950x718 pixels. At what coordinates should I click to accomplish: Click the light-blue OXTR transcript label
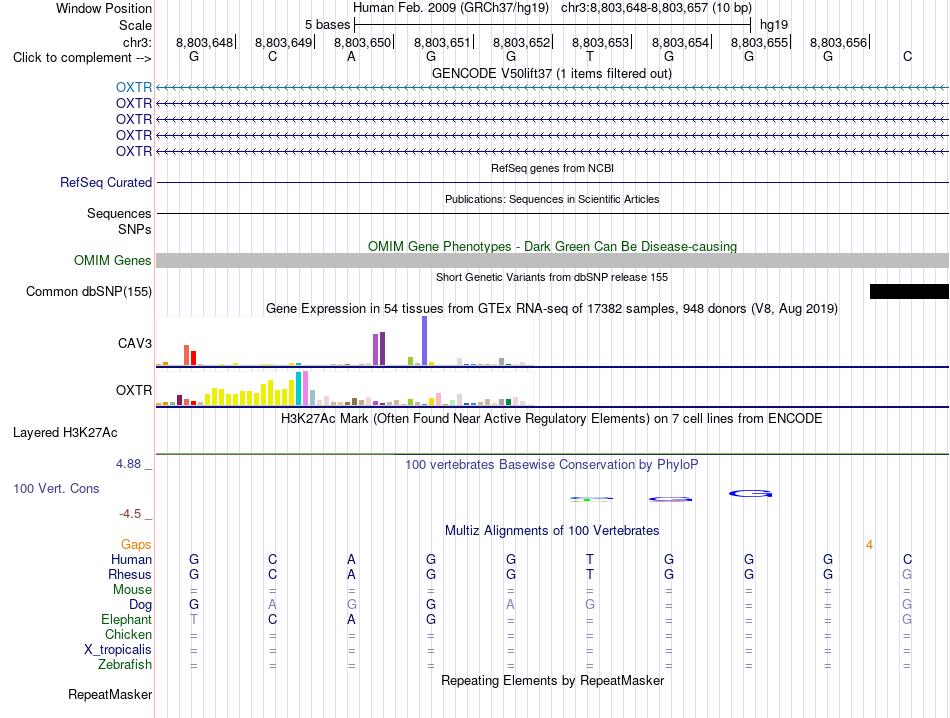(134, 87)
